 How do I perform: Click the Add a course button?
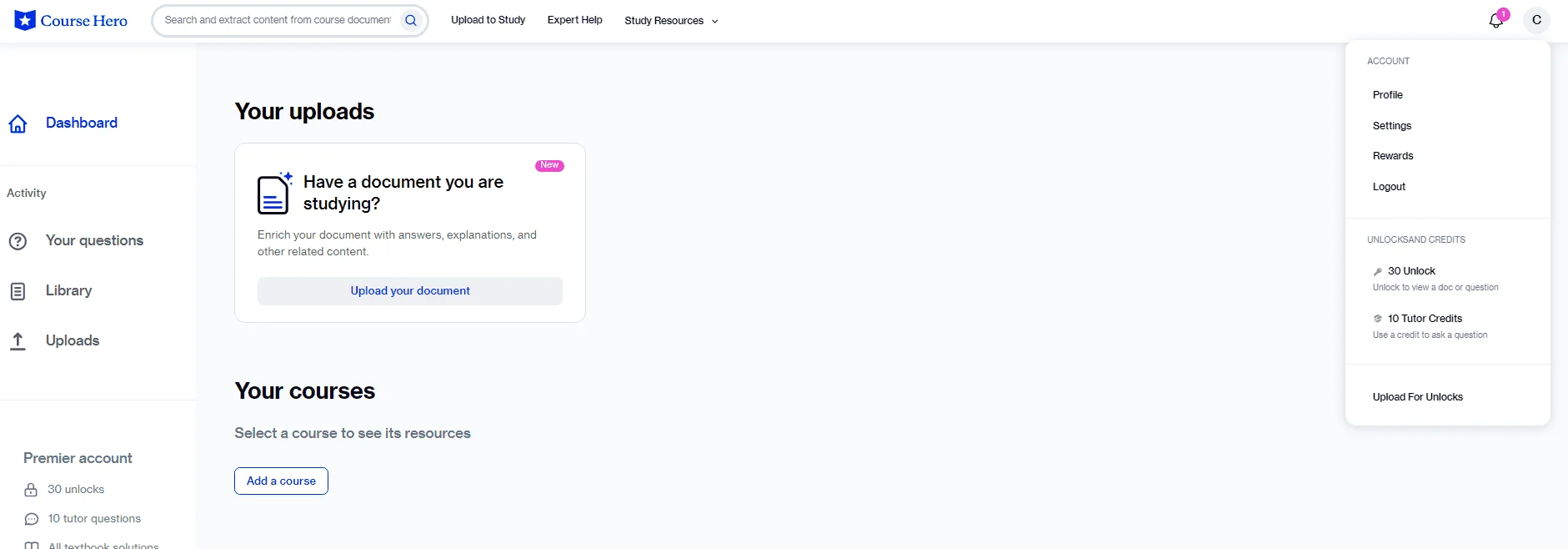(x=281, y=481)
